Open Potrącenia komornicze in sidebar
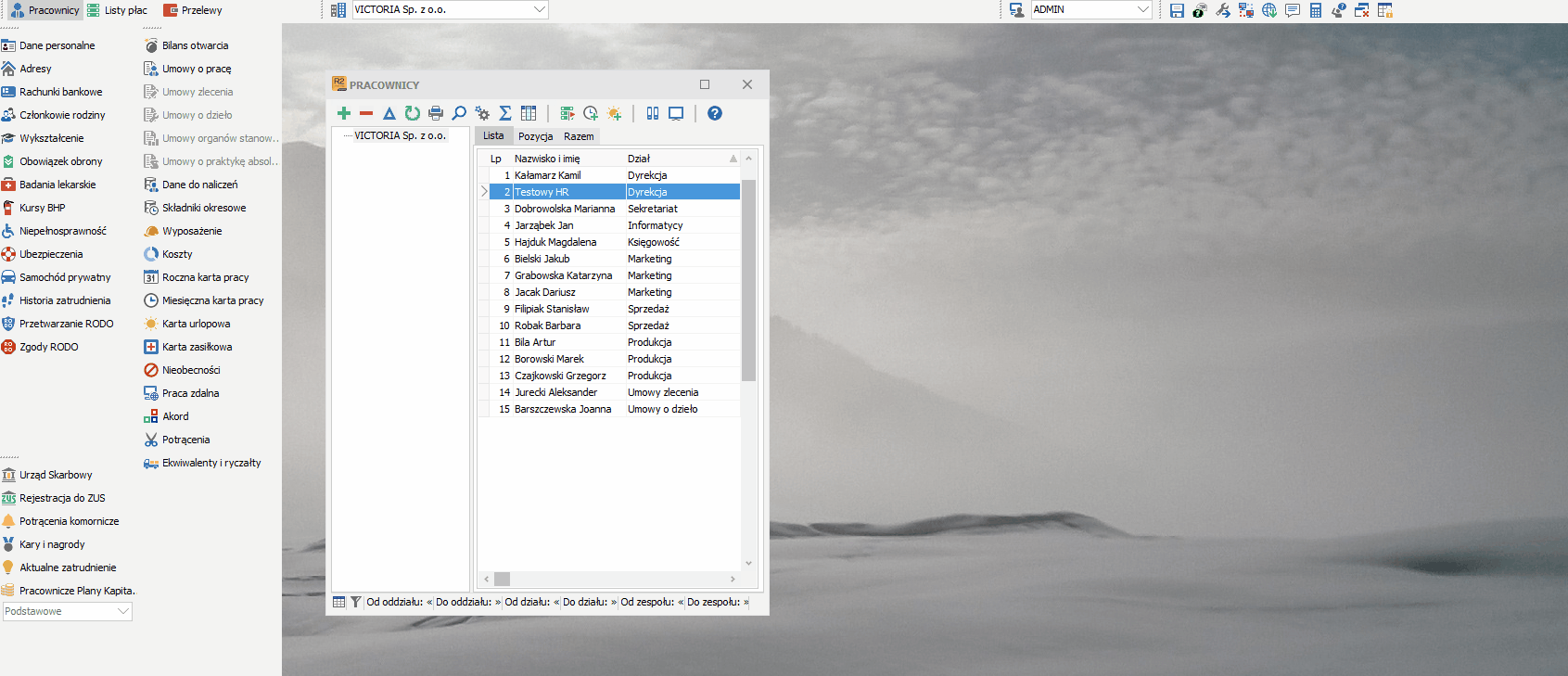The image size is (1568, 676). [60, 521]
